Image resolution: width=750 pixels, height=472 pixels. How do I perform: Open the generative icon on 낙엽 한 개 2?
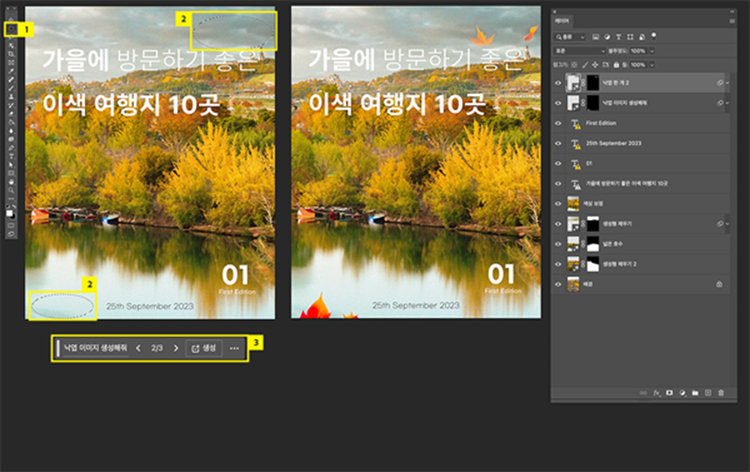720,83
